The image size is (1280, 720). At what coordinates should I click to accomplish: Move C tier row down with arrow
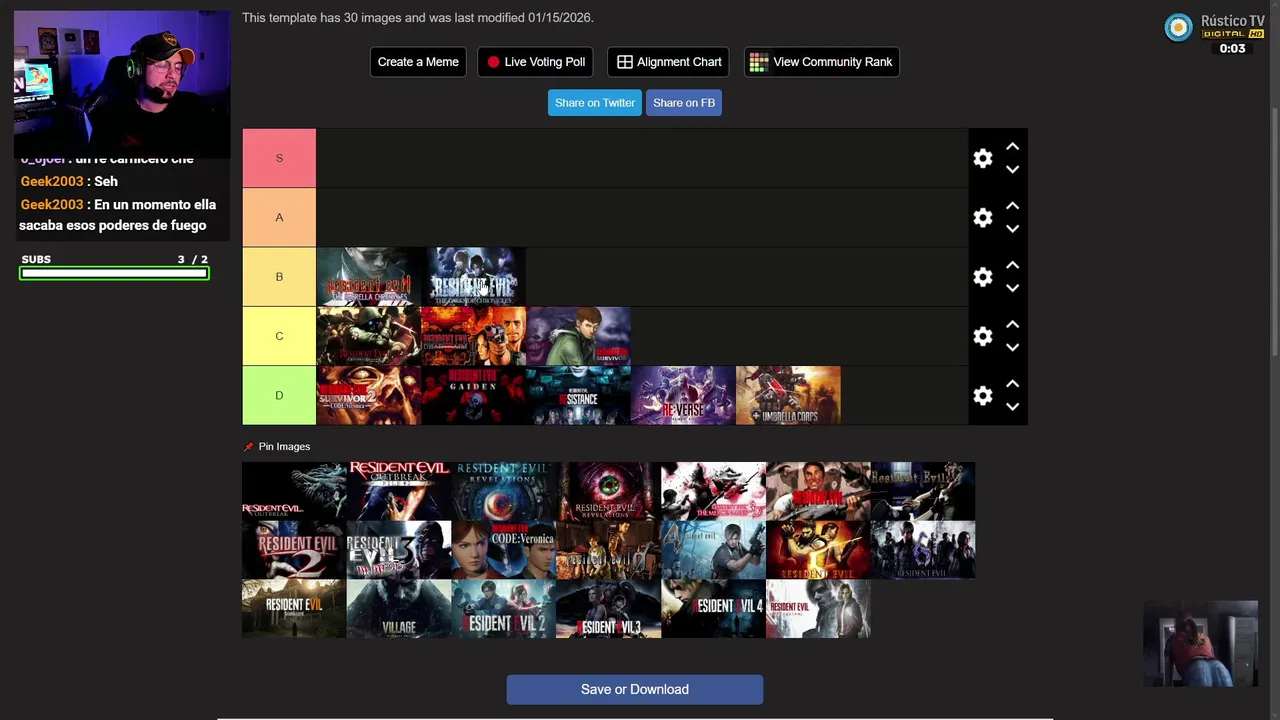[x=1012, y=347]
